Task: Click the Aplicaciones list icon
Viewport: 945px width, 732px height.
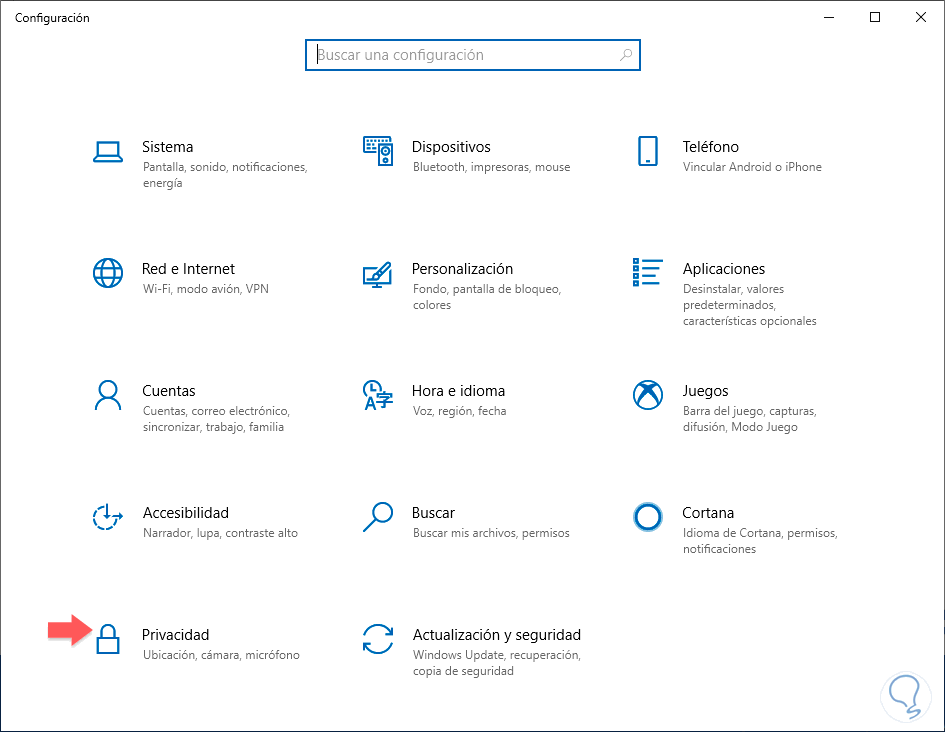Action: [648, 272]
